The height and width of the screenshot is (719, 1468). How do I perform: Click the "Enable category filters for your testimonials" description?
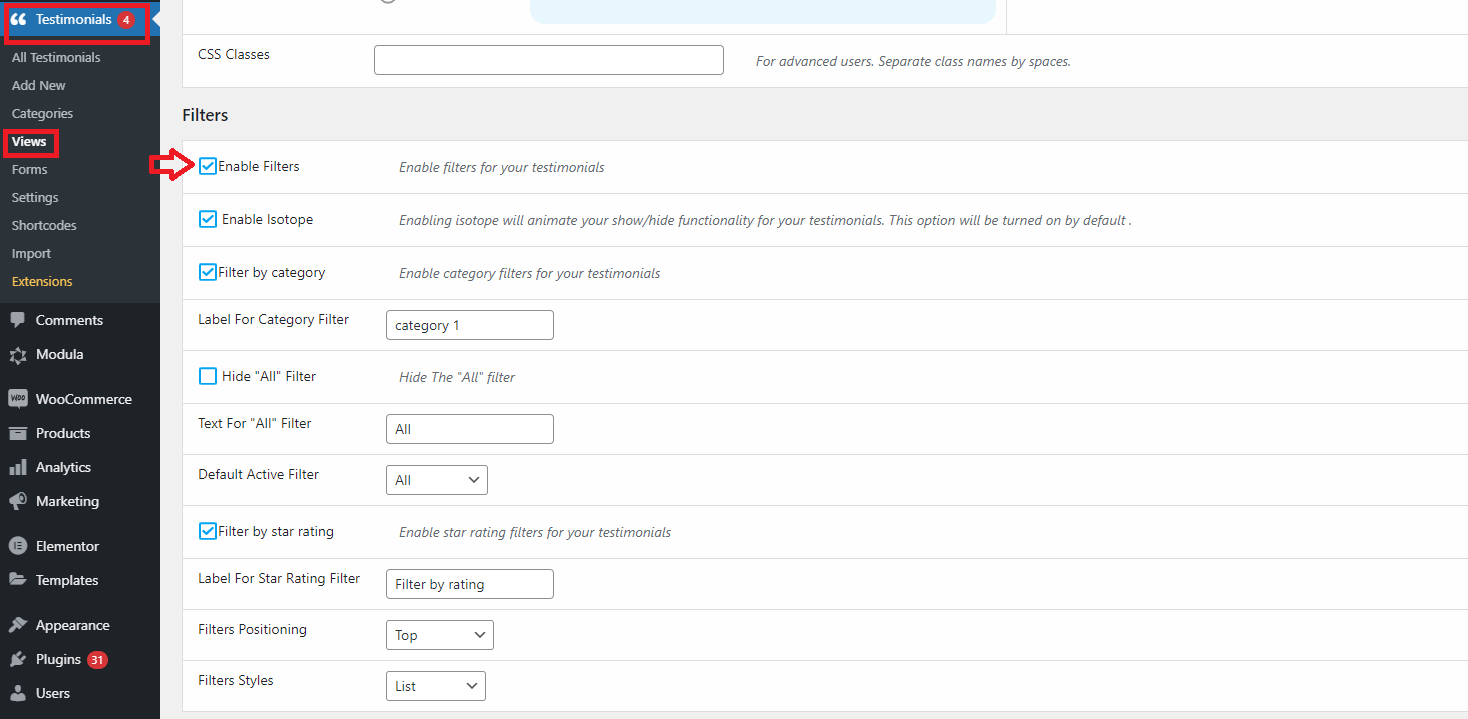(x=530, y=273)
